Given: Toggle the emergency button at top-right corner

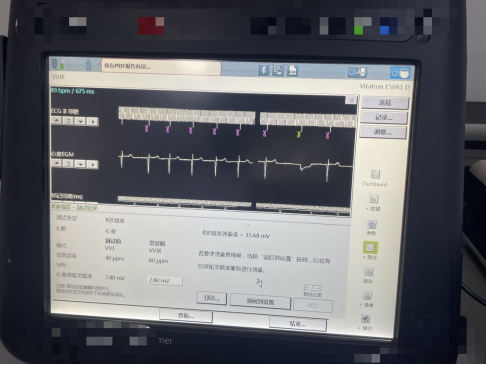Looking at the screenshot, I should 401,73.
